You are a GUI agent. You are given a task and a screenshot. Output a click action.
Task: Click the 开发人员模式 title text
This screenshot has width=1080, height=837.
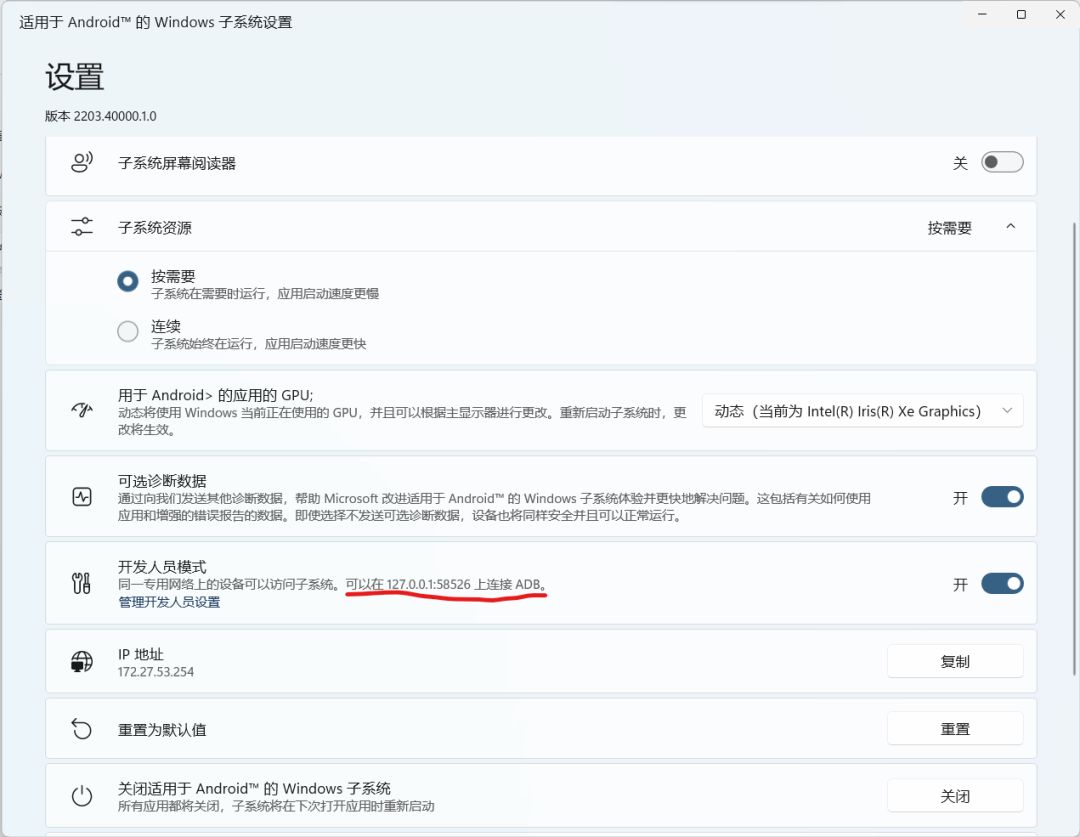coord(162,566)
